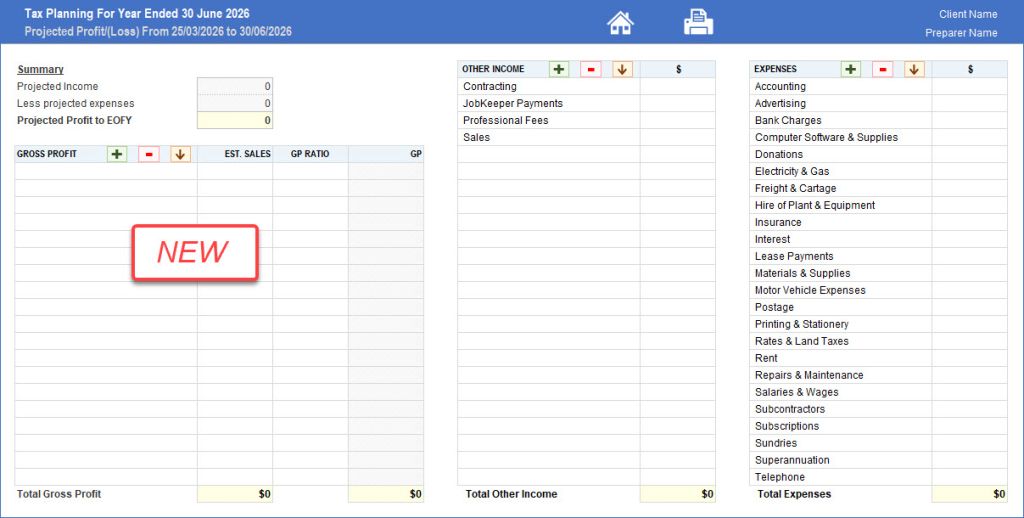
Task: Remove an expense row with red minus
Action: point(882,69)
